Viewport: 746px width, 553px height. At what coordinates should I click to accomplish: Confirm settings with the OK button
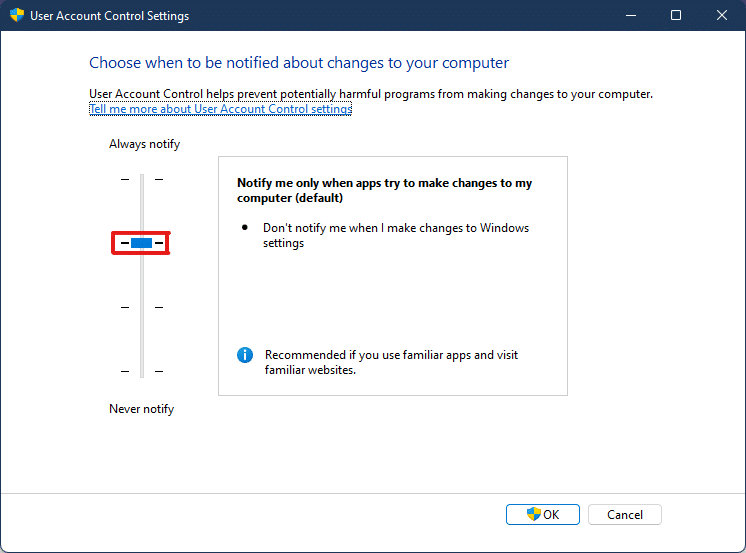pos(542,514)
